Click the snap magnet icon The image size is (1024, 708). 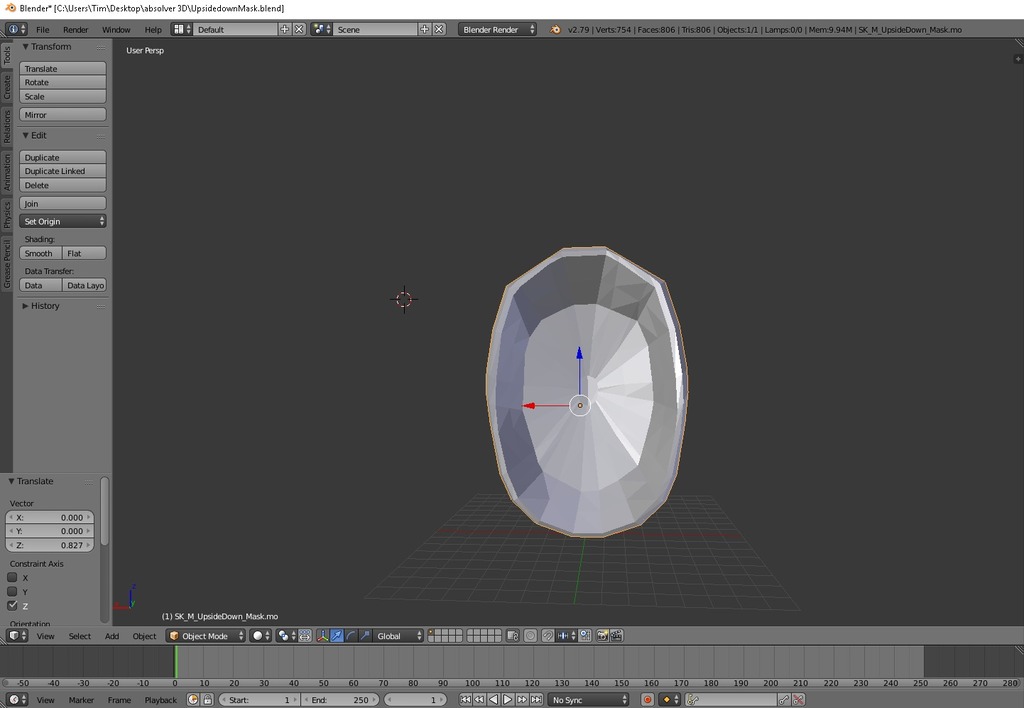click(548, 636)
